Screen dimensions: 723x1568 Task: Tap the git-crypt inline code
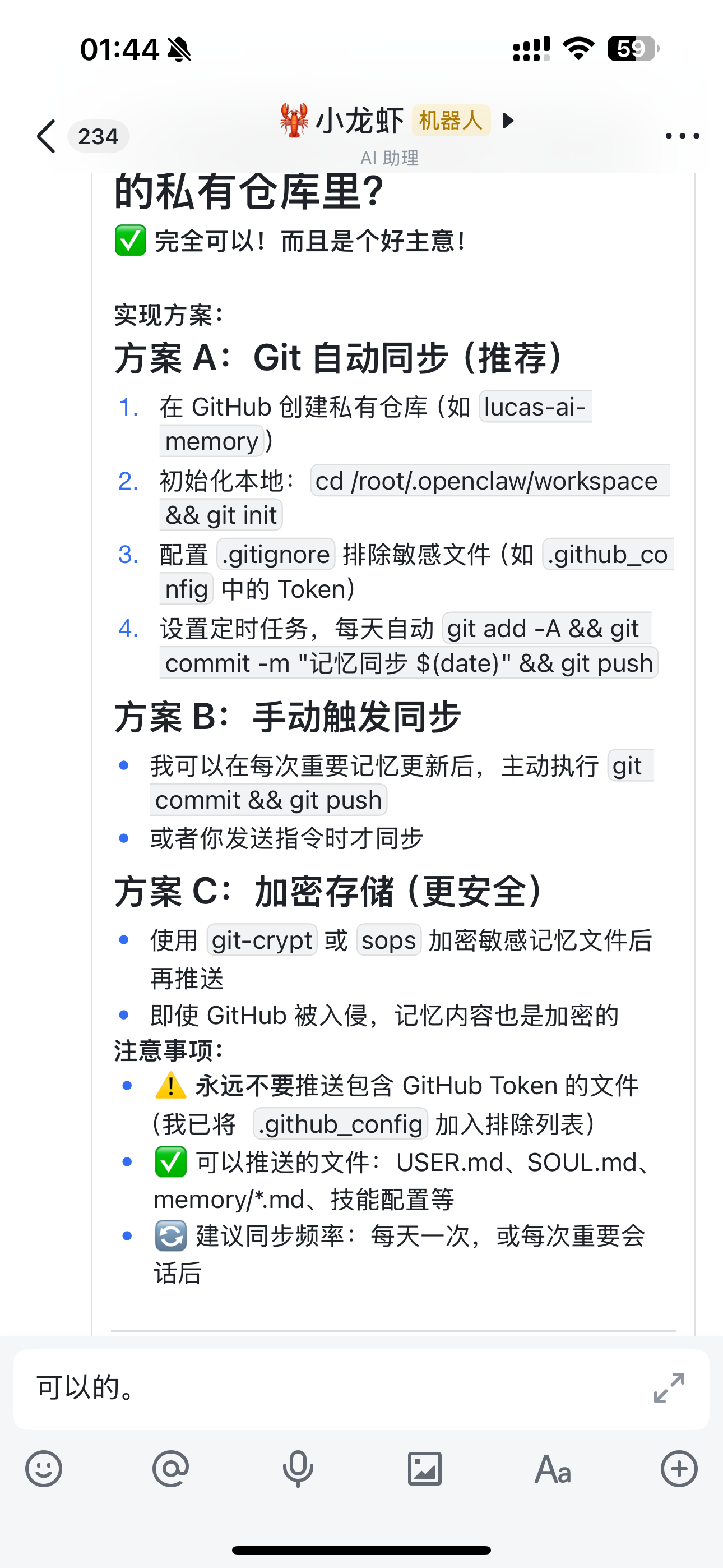tap(262, 940)
